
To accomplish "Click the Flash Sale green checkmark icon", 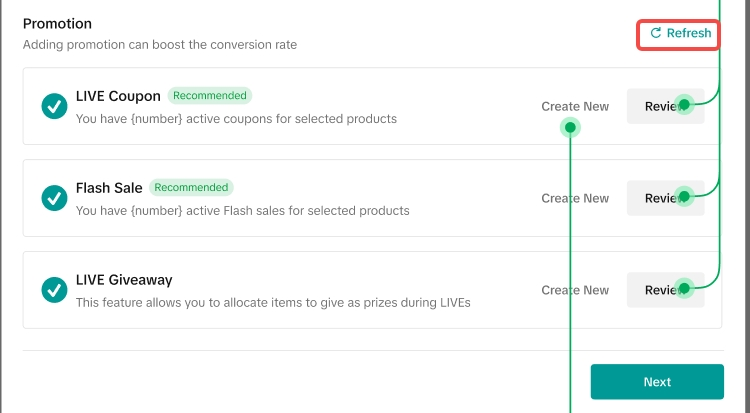I will point(54,198).
